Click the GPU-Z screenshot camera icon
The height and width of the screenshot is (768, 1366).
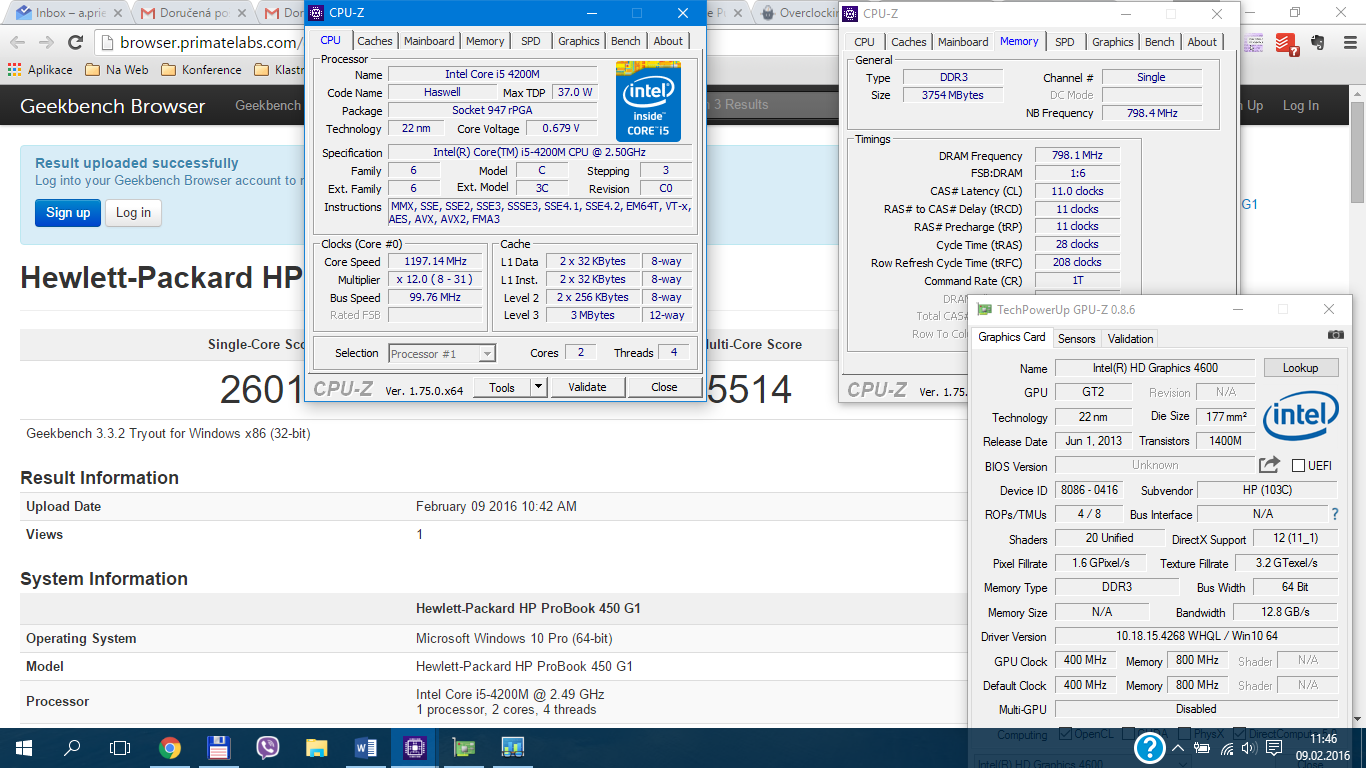tap(1335, 335)
